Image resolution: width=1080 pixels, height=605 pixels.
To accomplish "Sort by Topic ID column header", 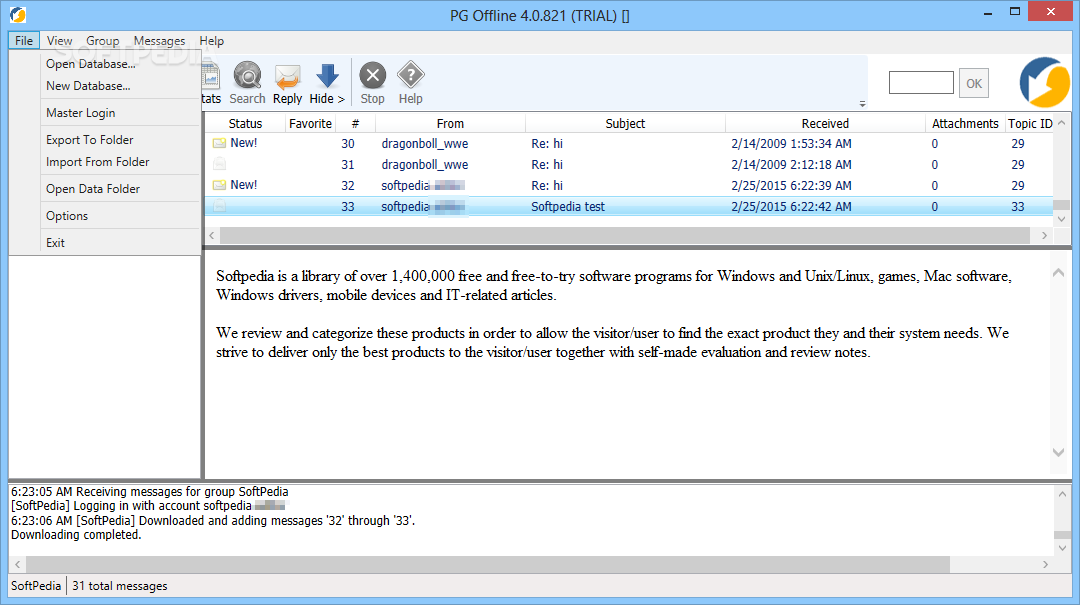I will pyautogui.click(x=1030, y=123).
